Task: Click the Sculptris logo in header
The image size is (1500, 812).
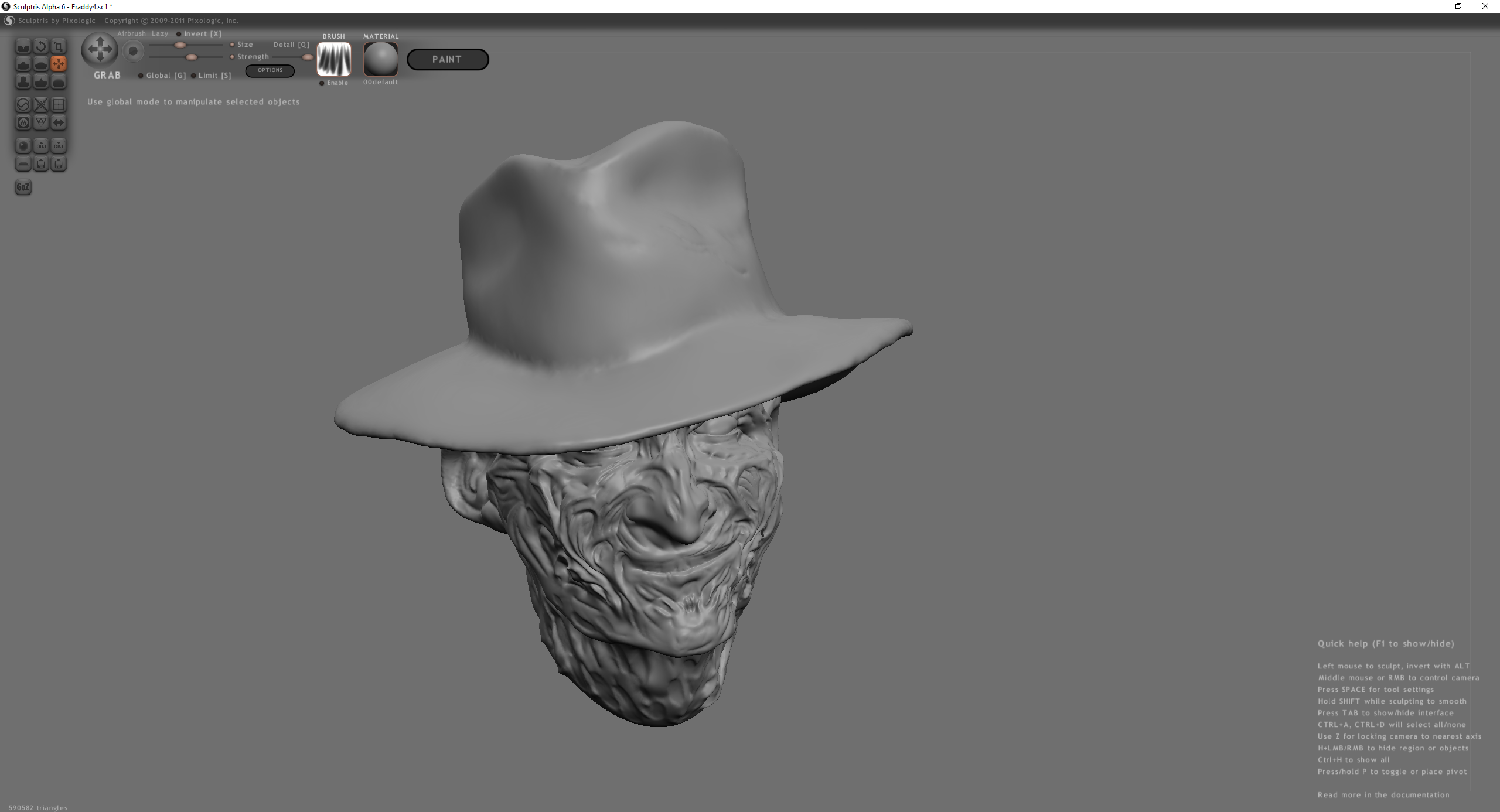Action: coord(9,21)
